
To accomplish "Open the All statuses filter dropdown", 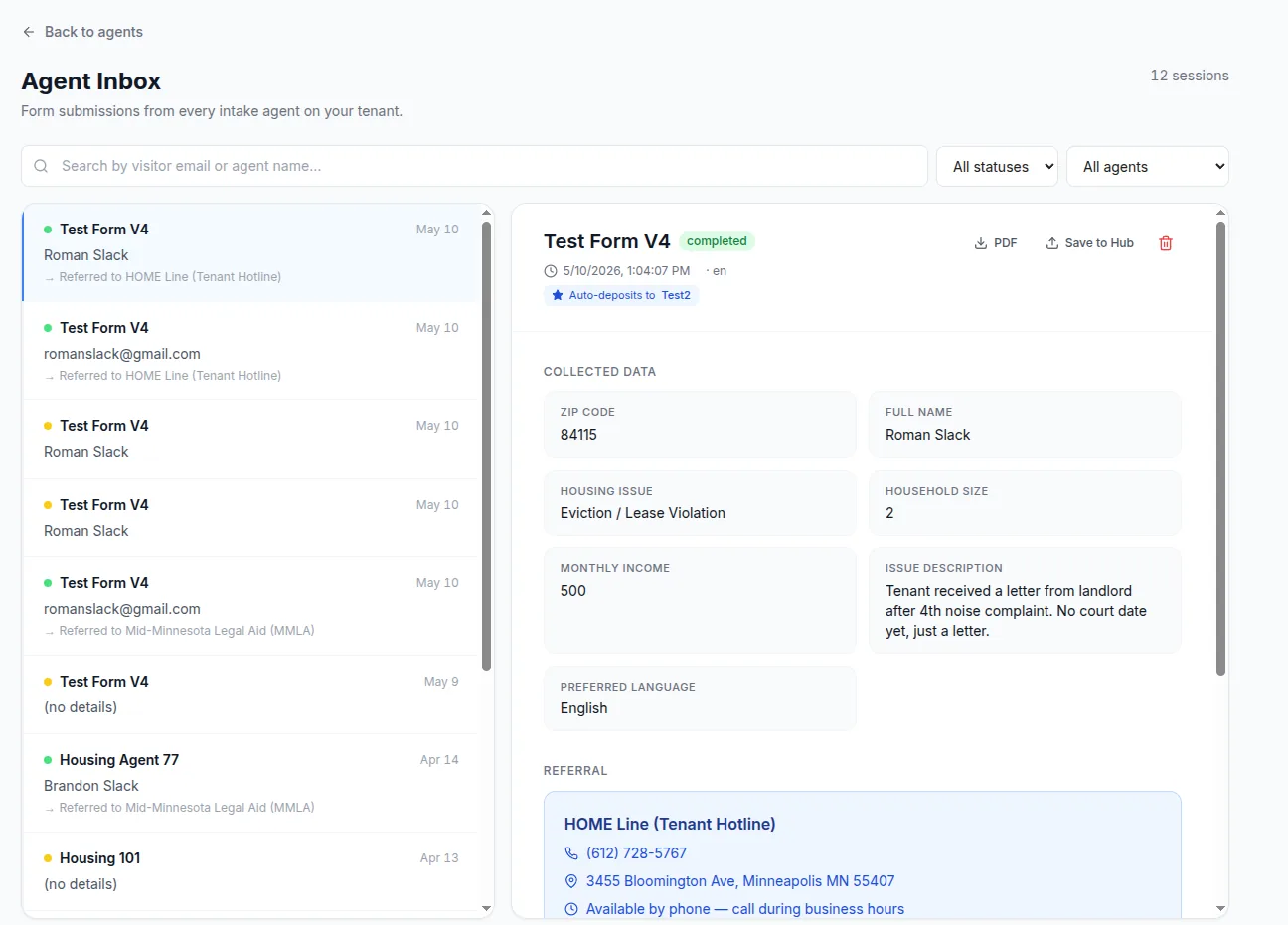I will point(997,167).
